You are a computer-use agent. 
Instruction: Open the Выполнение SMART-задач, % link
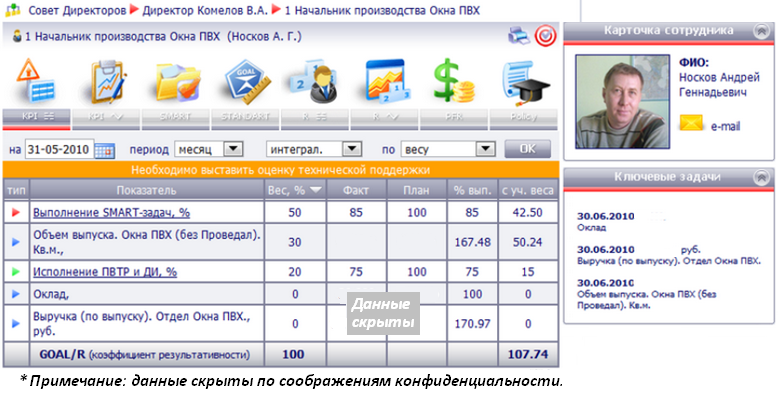point(112,213)
